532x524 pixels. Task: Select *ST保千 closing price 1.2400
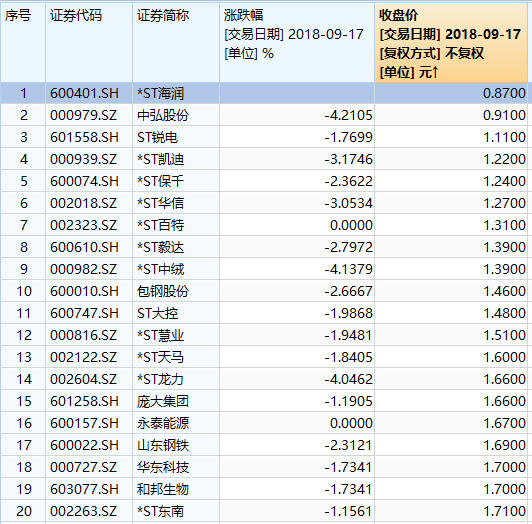tap(504, 181)
